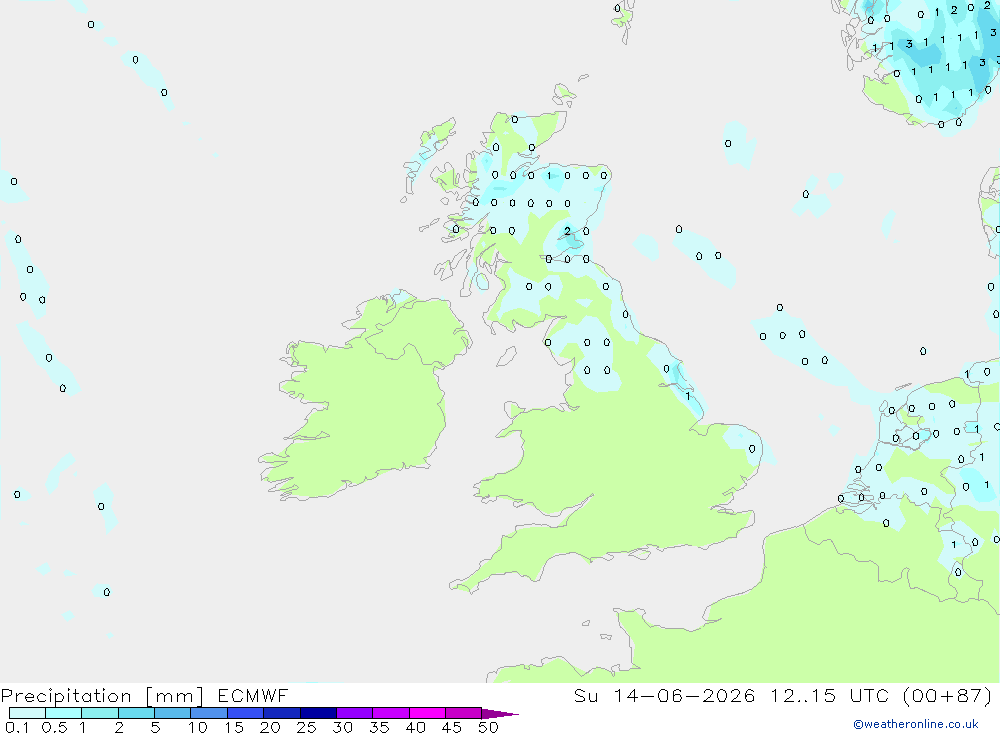This screenshot has width=1000, height=733.
Task: Click the "12..15 UTC" time text
Action: [829, 696]
